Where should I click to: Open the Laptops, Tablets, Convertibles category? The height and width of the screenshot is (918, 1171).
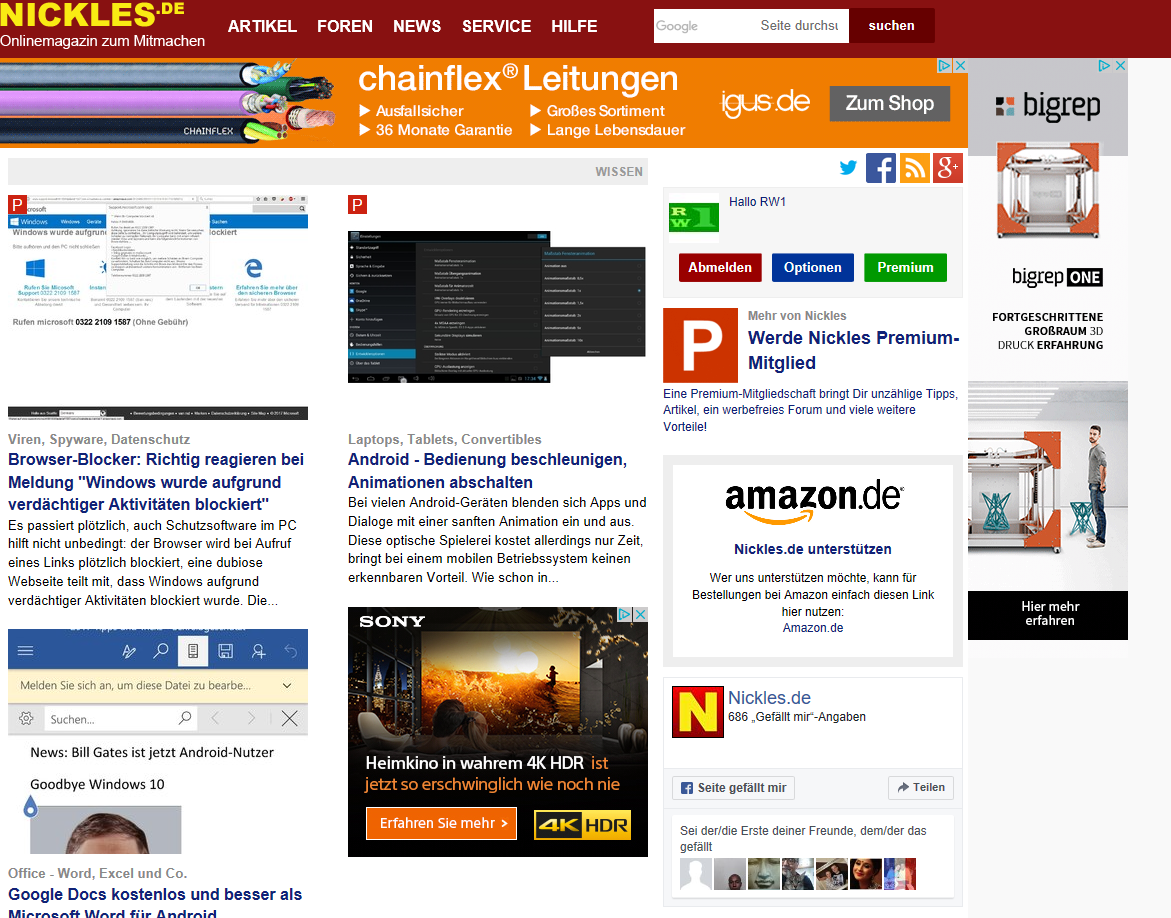coord(444,439)
